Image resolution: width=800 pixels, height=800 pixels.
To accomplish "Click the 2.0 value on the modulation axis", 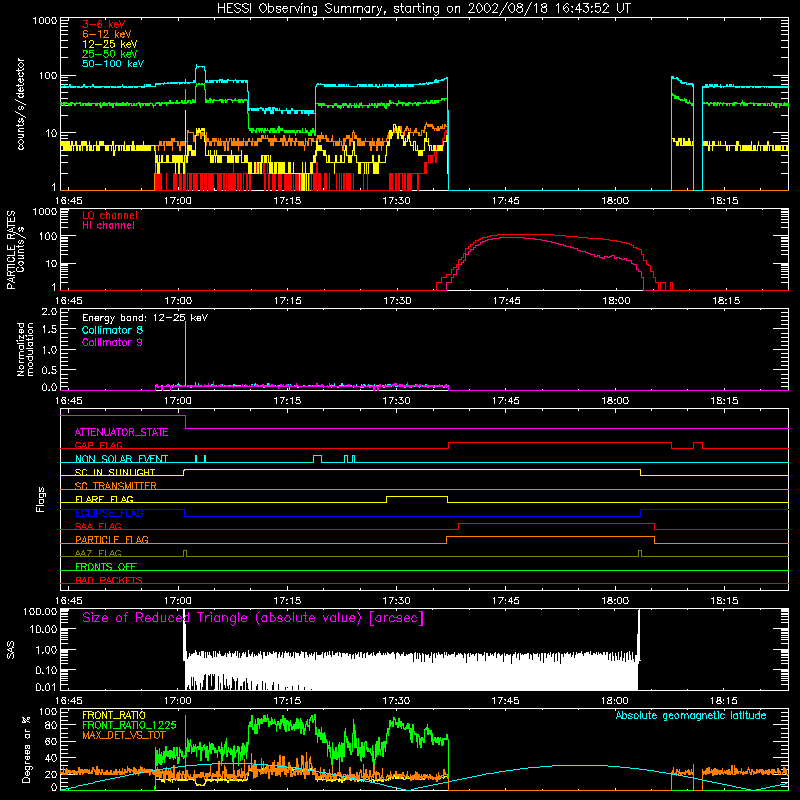I will point(49,312).
